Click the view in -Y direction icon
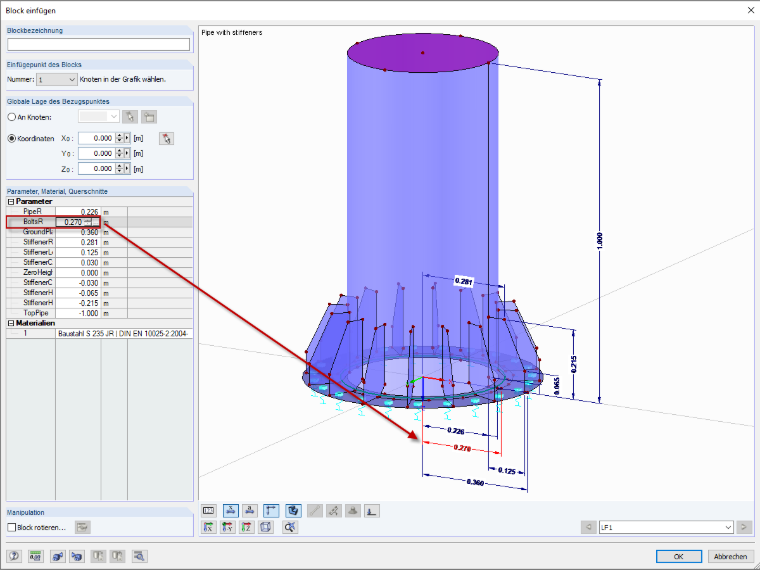 (227, 527)
